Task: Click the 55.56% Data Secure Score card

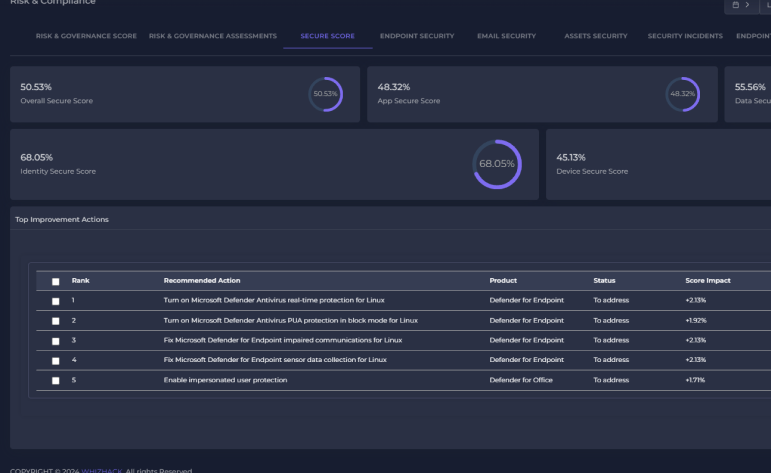Action: pos(747,94)
